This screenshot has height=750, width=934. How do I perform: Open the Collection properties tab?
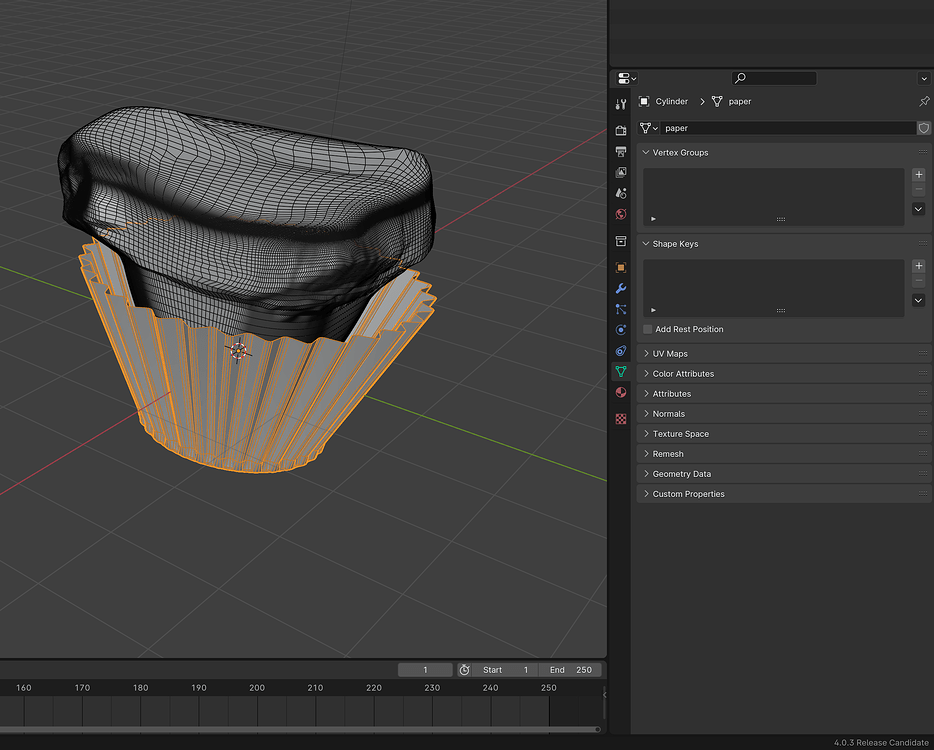coord(621,241)
